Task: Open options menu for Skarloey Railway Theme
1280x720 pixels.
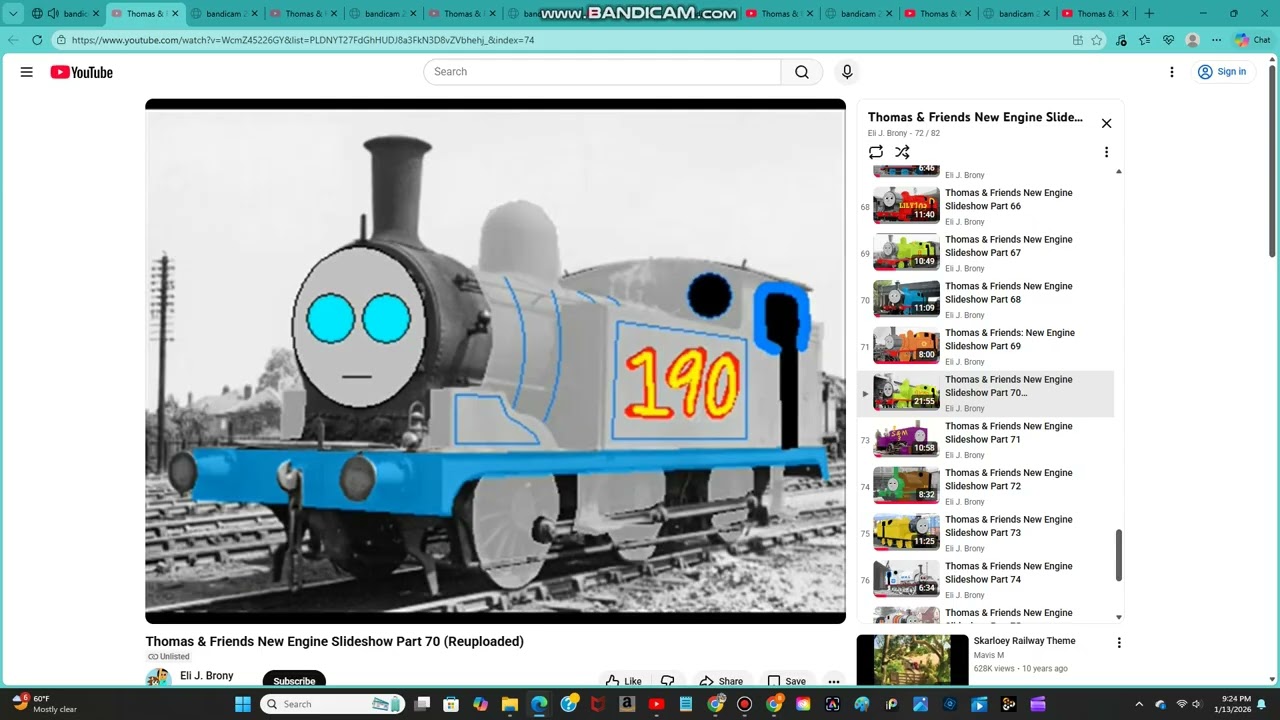Action: point(1119,643)
